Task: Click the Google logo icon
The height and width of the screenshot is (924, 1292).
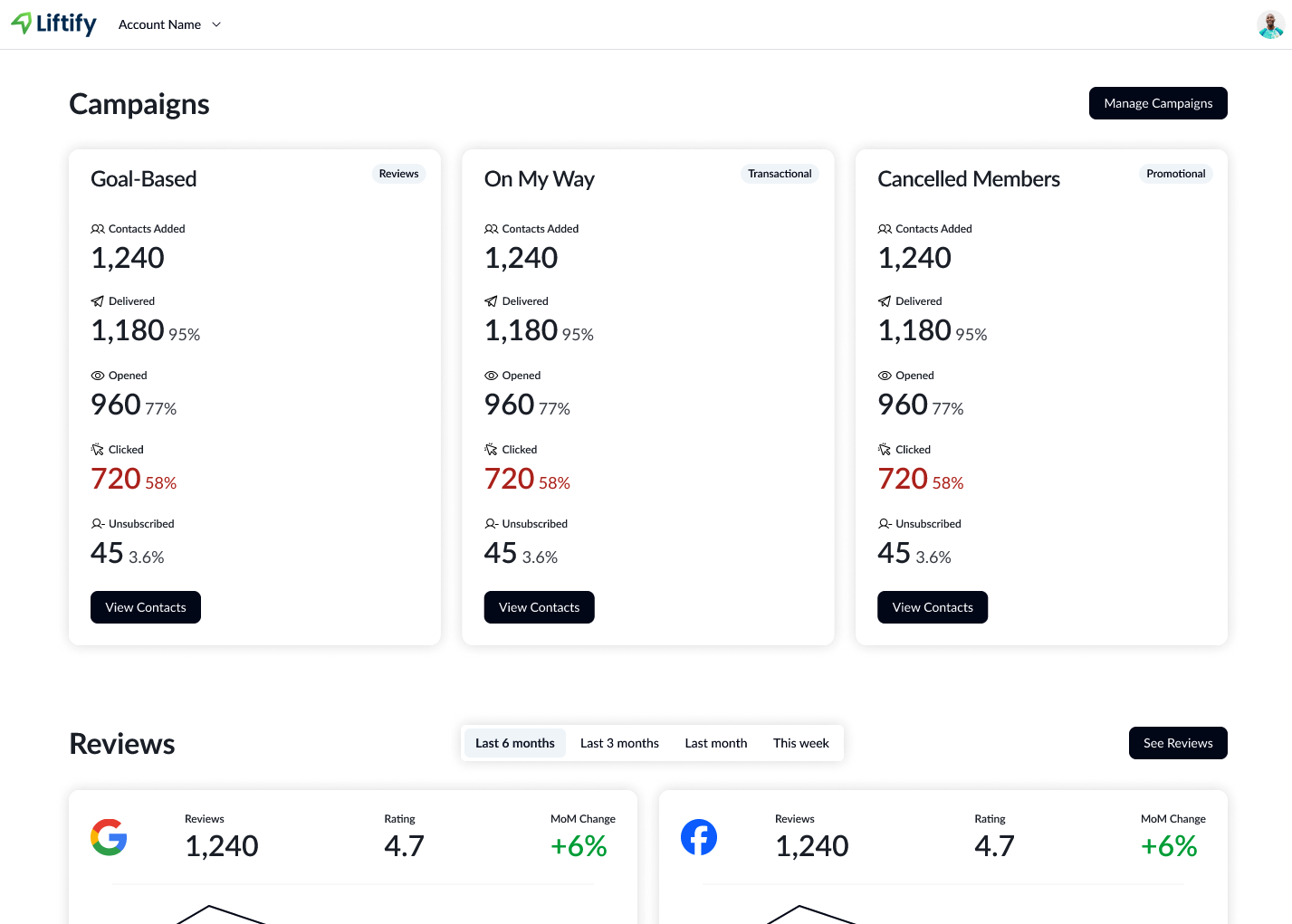Action: (x=109, y=837)
